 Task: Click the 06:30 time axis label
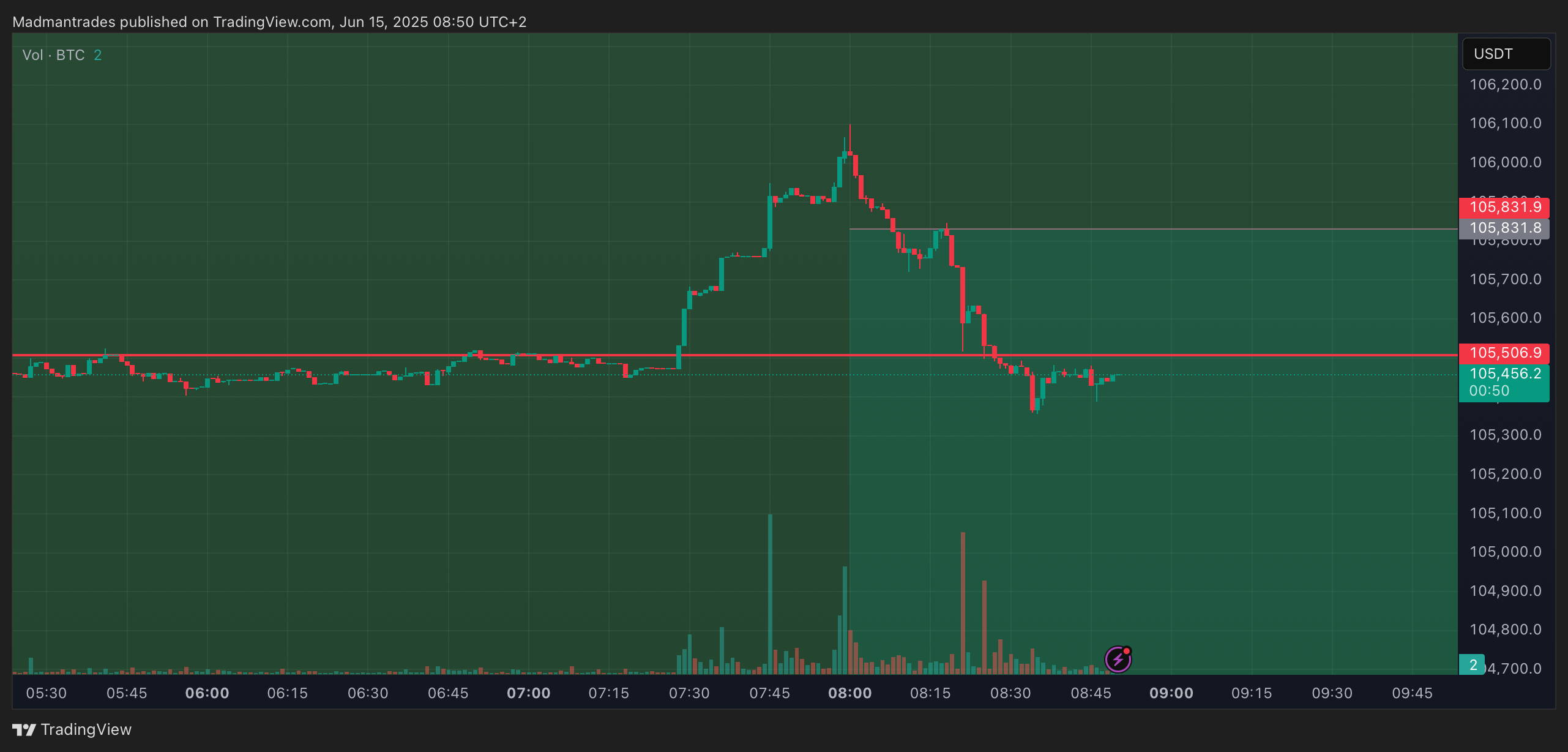(x=368, y=693)
